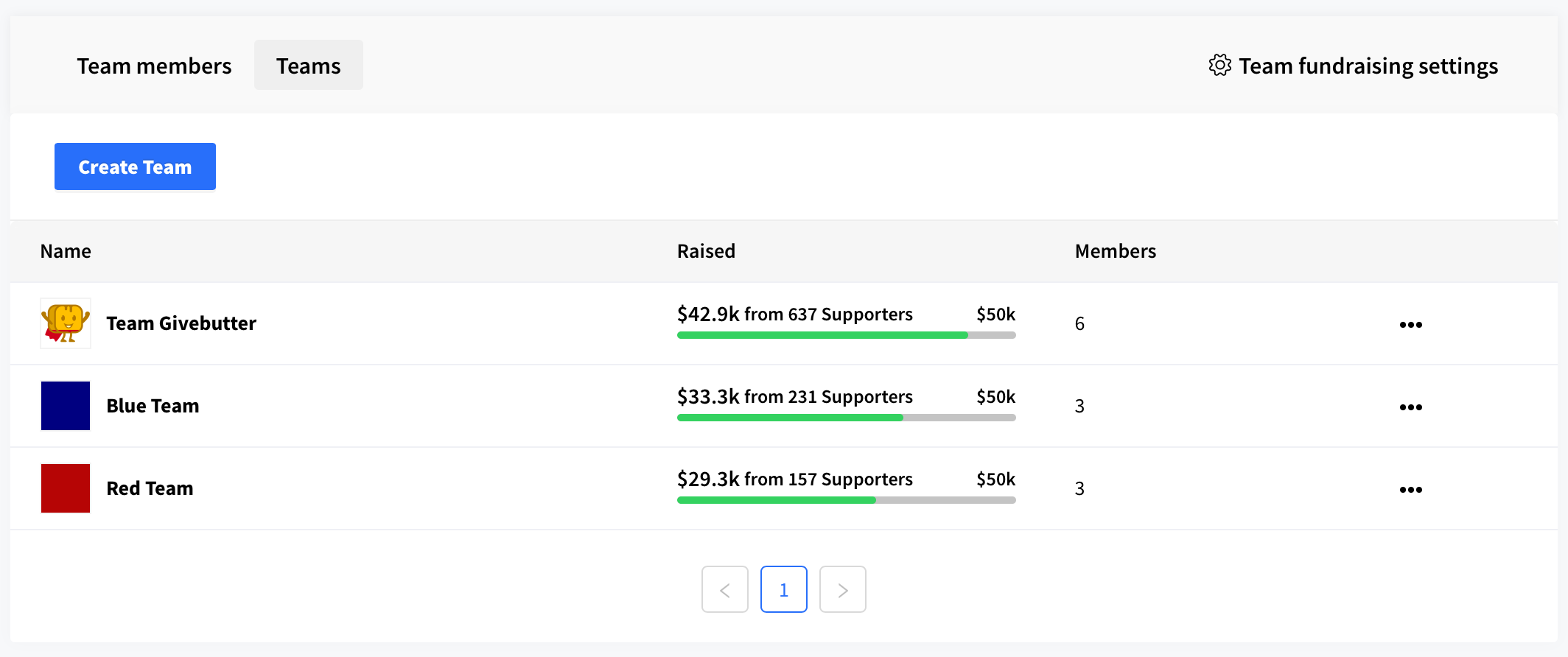Click the Raised column header
1568x657 pixels.
[706, 251]
